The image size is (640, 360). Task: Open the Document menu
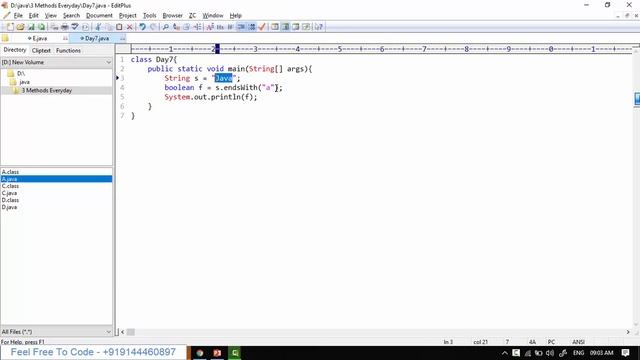99,16
